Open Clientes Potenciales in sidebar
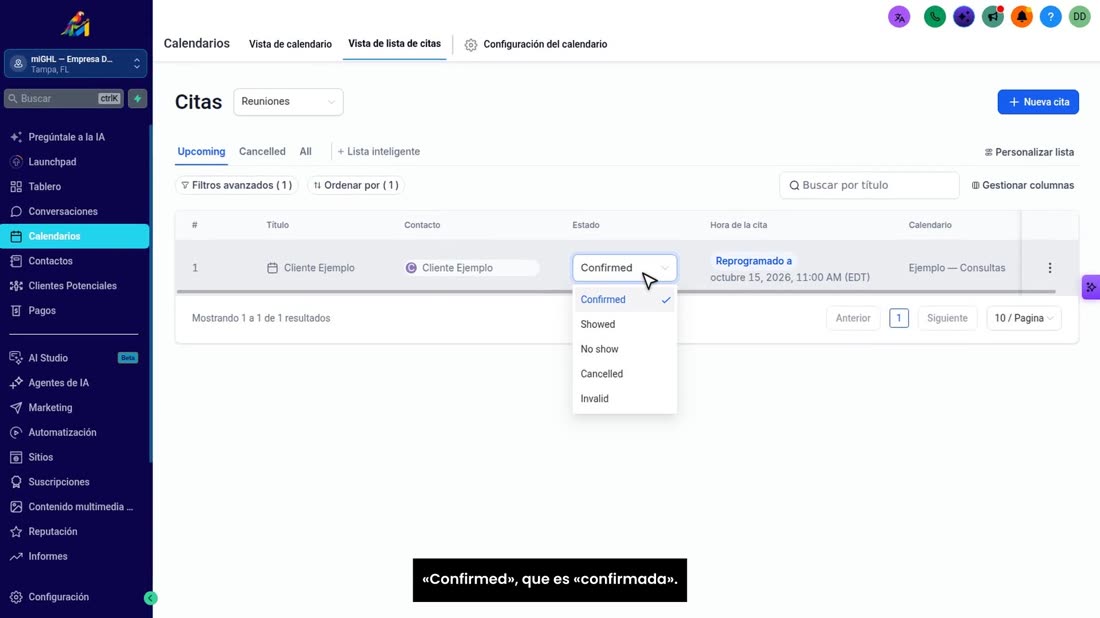1100x618 pixels. coord(74,286)
